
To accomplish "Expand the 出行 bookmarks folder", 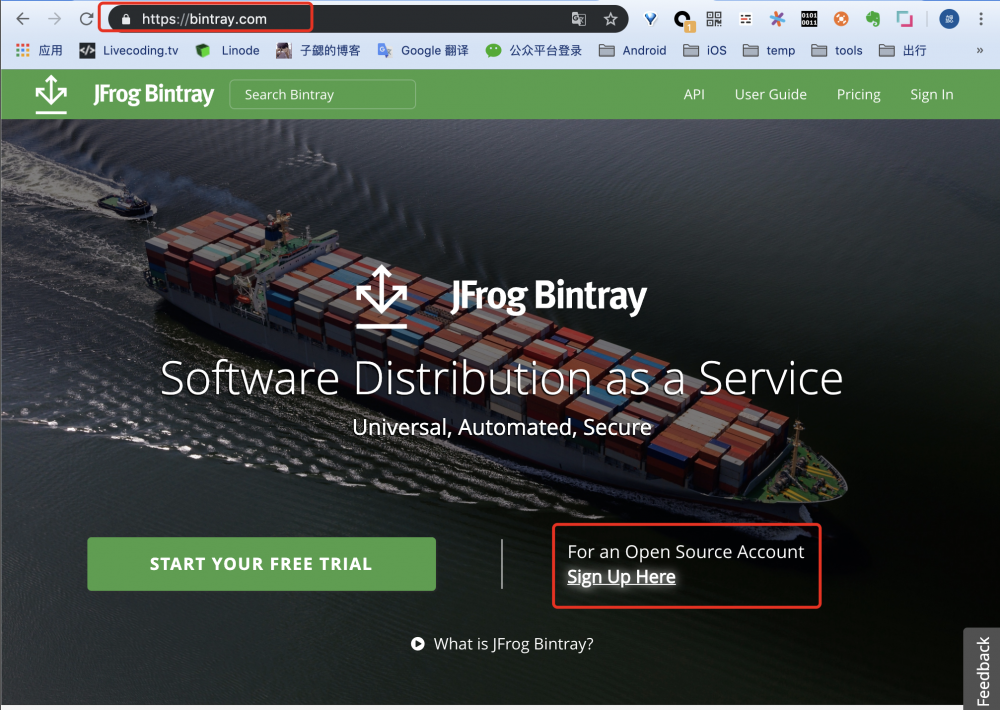I will 902,50.
